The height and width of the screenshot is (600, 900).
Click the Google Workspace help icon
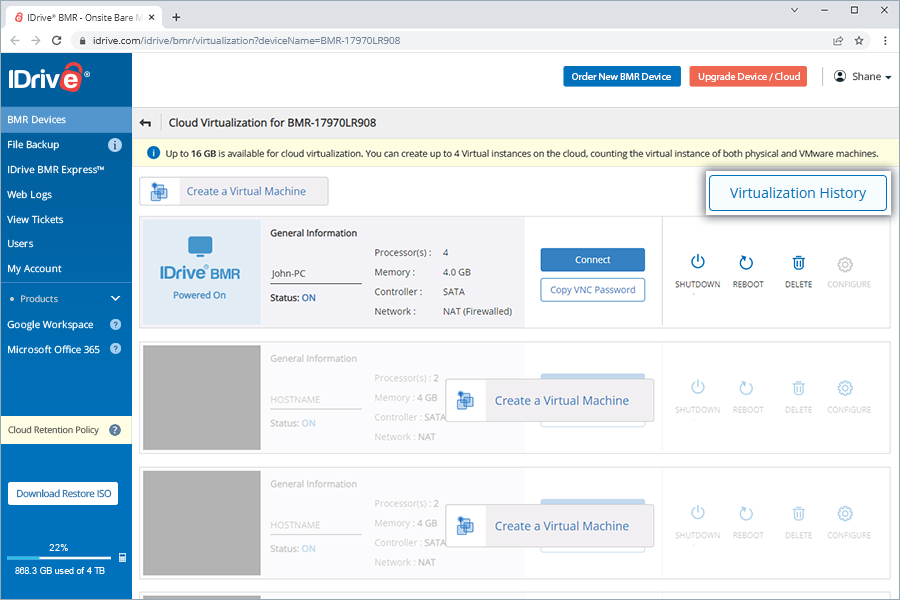pos(115,325)
